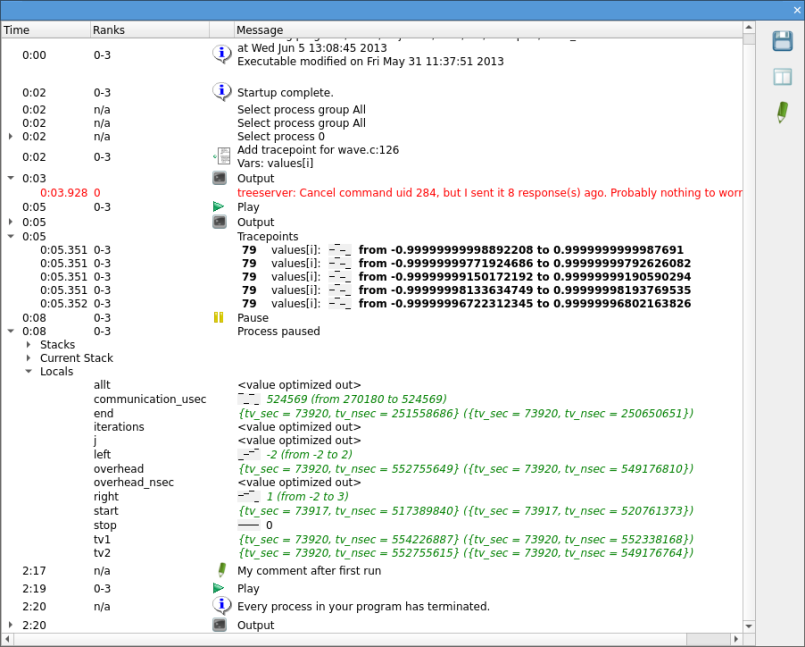The width and height of the screenshot is (805, 647).
Task: Click the save session icon in the sidebar
Action: point(781,39)
